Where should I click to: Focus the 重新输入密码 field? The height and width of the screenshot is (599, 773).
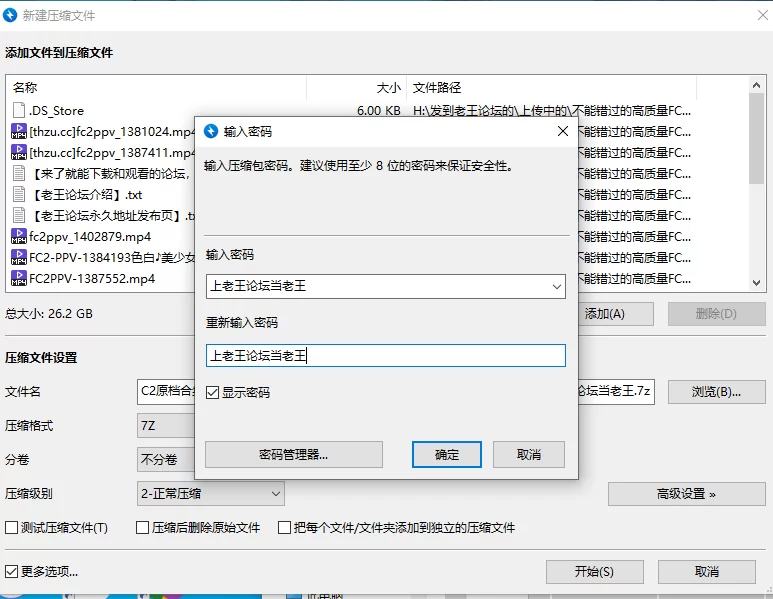(x=386, y=355)
